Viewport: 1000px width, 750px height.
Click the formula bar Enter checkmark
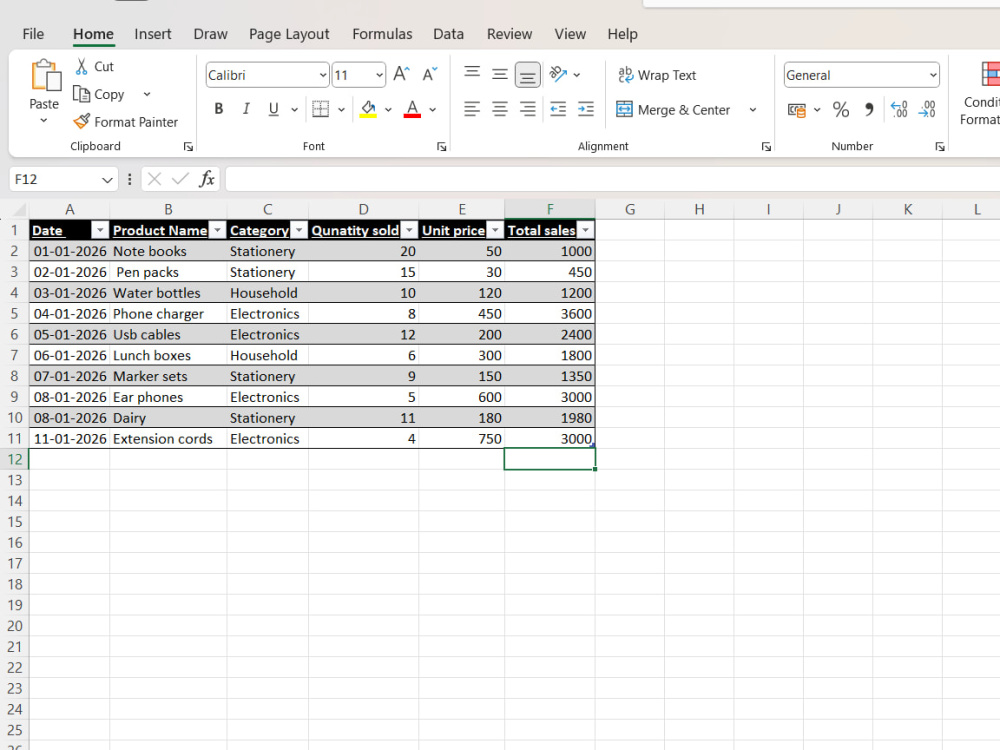tap(180, 179)
